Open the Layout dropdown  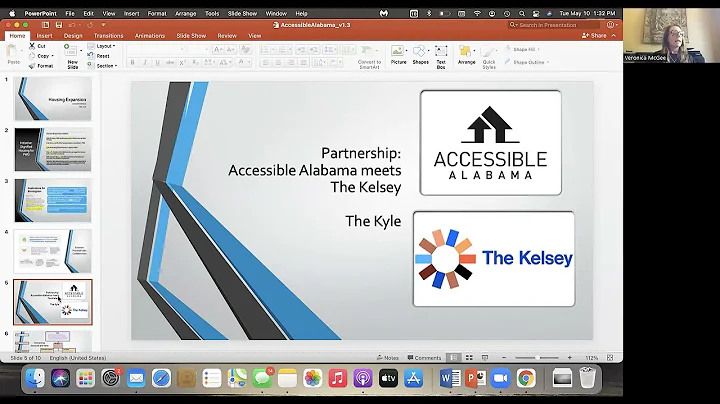point(101,46)
